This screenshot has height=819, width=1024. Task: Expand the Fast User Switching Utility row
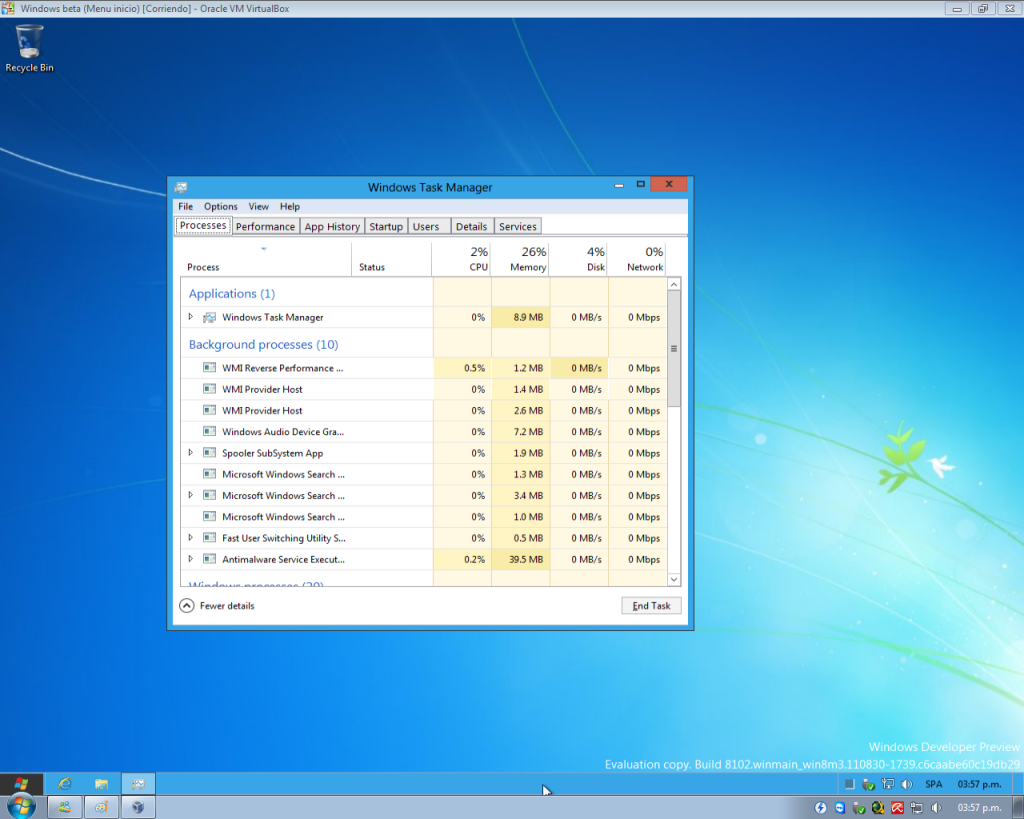191,538
